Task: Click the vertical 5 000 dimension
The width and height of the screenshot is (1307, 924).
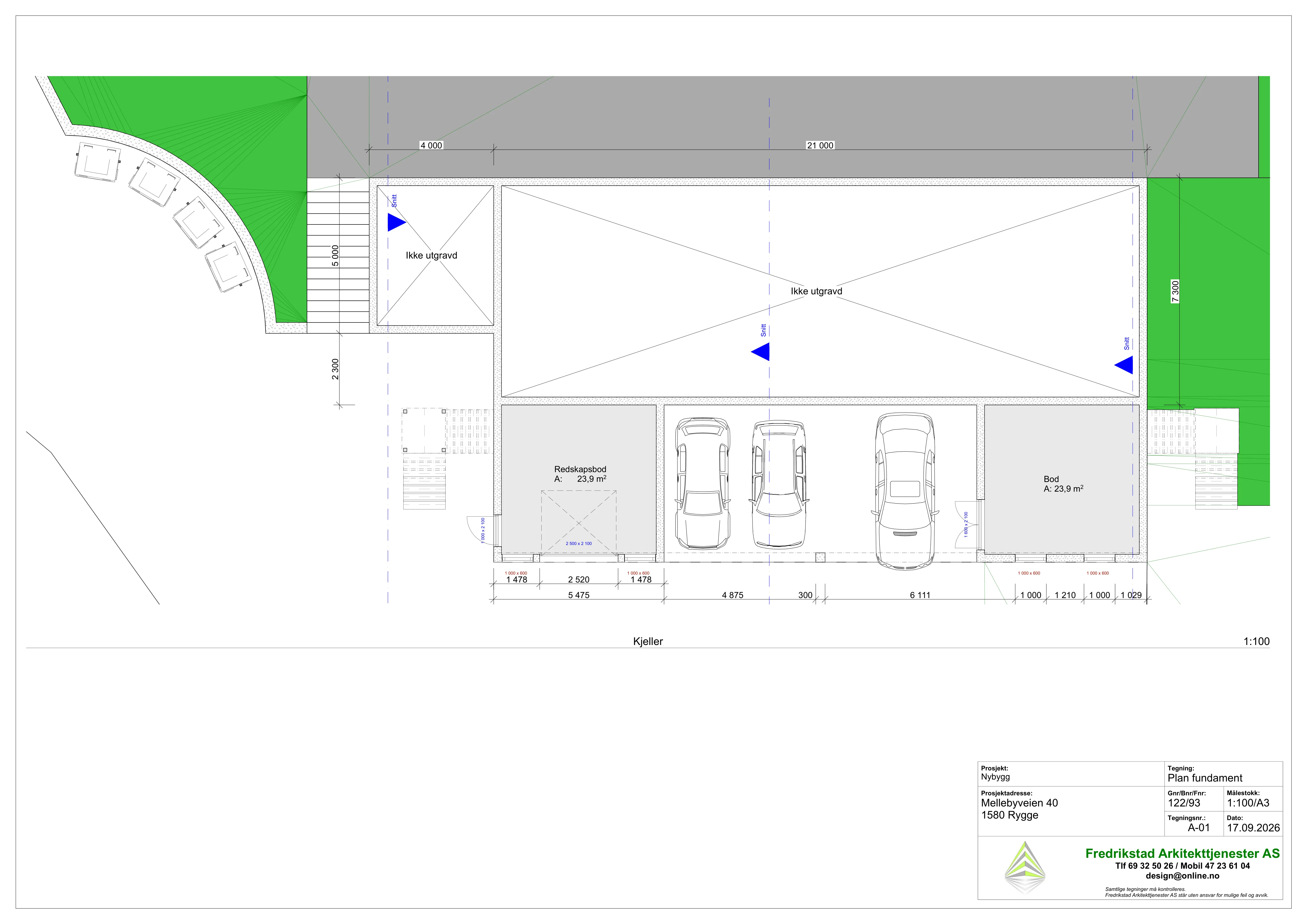Action: [x=335, y=256]
